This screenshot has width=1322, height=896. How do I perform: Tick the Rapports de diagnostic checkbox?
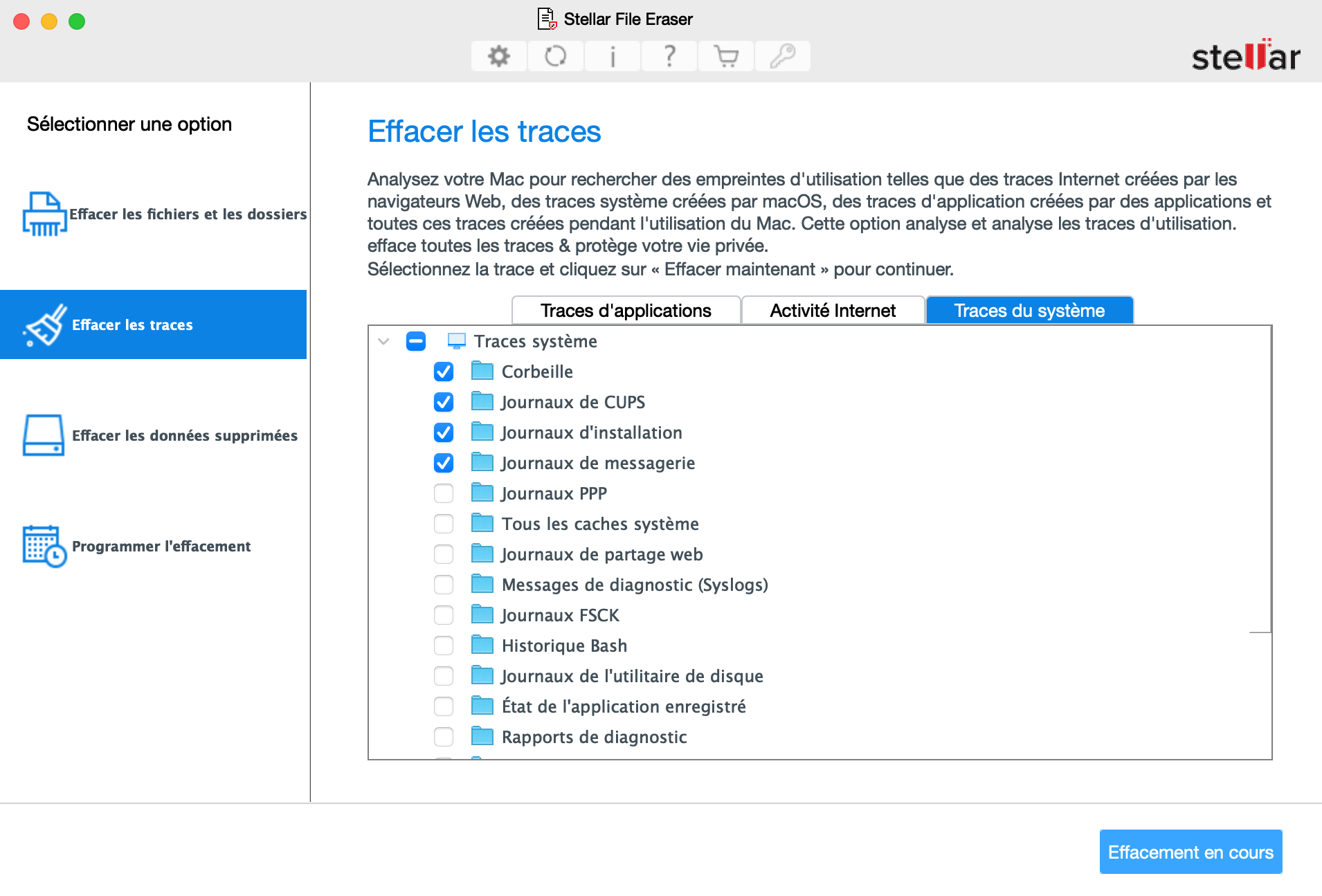444,737
